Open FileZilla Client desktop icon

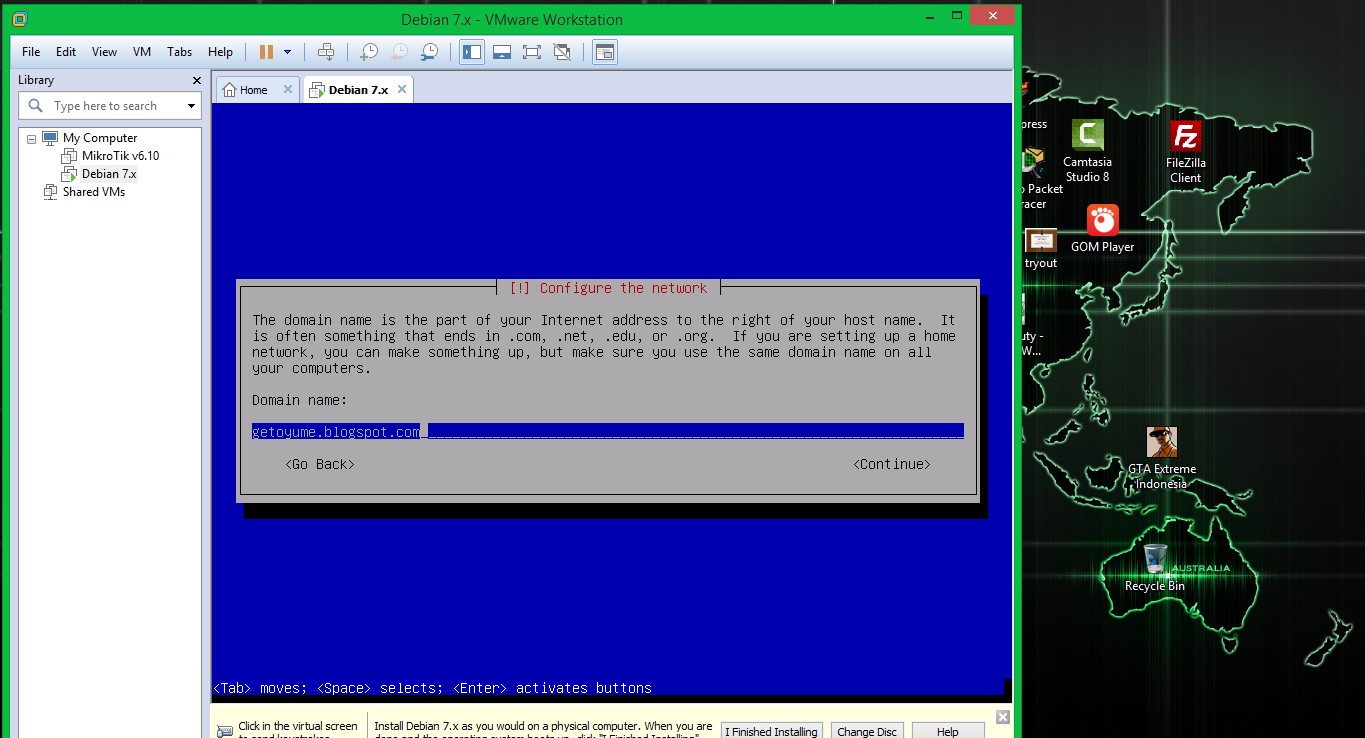pyautogui.click(x=1186, y=153)
